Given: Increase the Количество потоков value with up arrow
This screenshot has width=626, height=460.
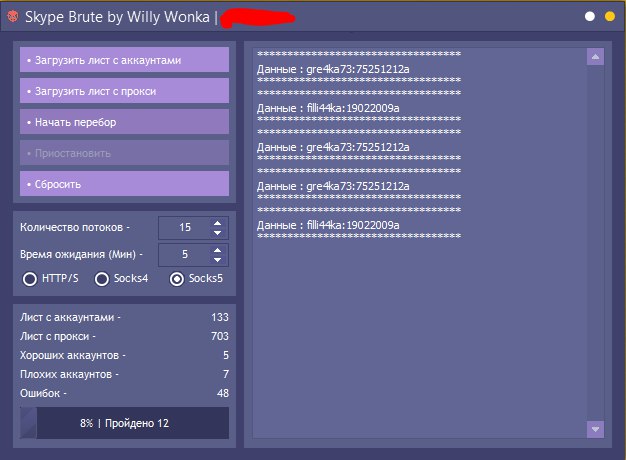Looking at the screenshot, I should (x=217, y=223).
